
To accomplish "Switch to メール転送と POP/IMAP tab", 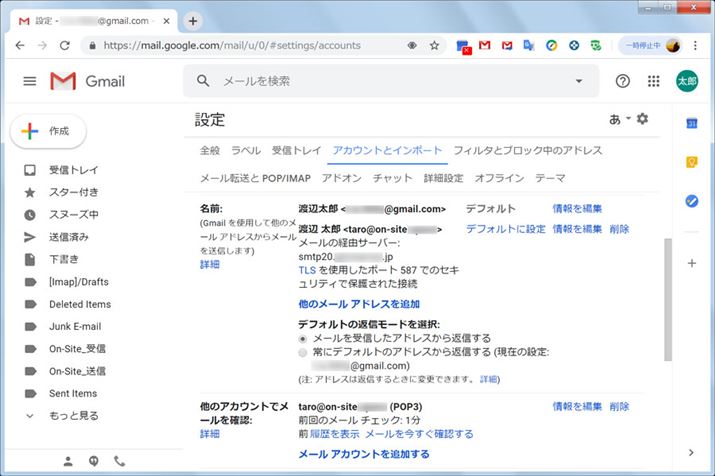I will [255, 178].
